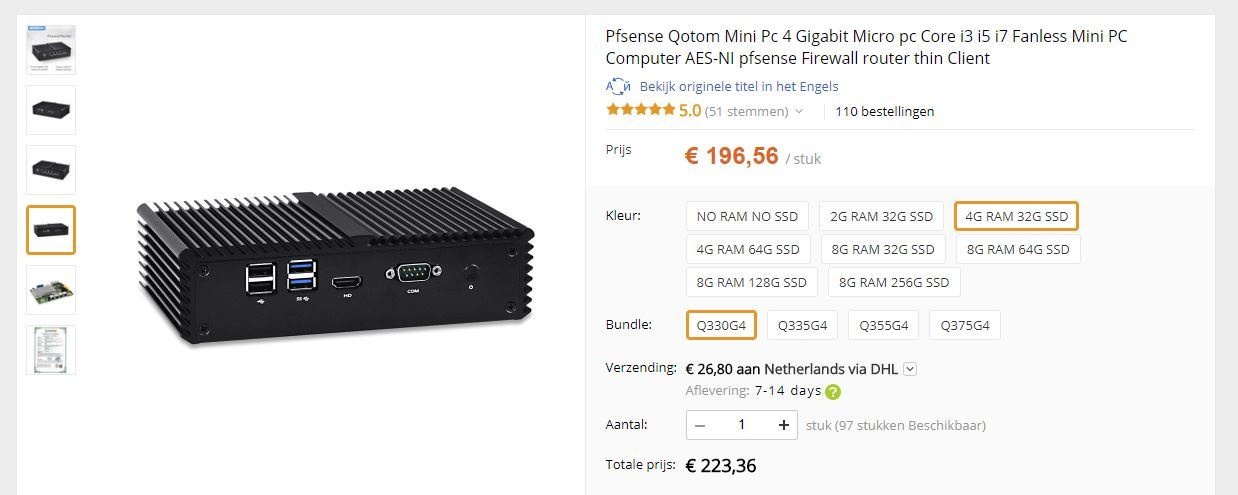Expand the star ratings breakdown arrow
Screen dimensions: 1238x495
[x=799, y=112]
